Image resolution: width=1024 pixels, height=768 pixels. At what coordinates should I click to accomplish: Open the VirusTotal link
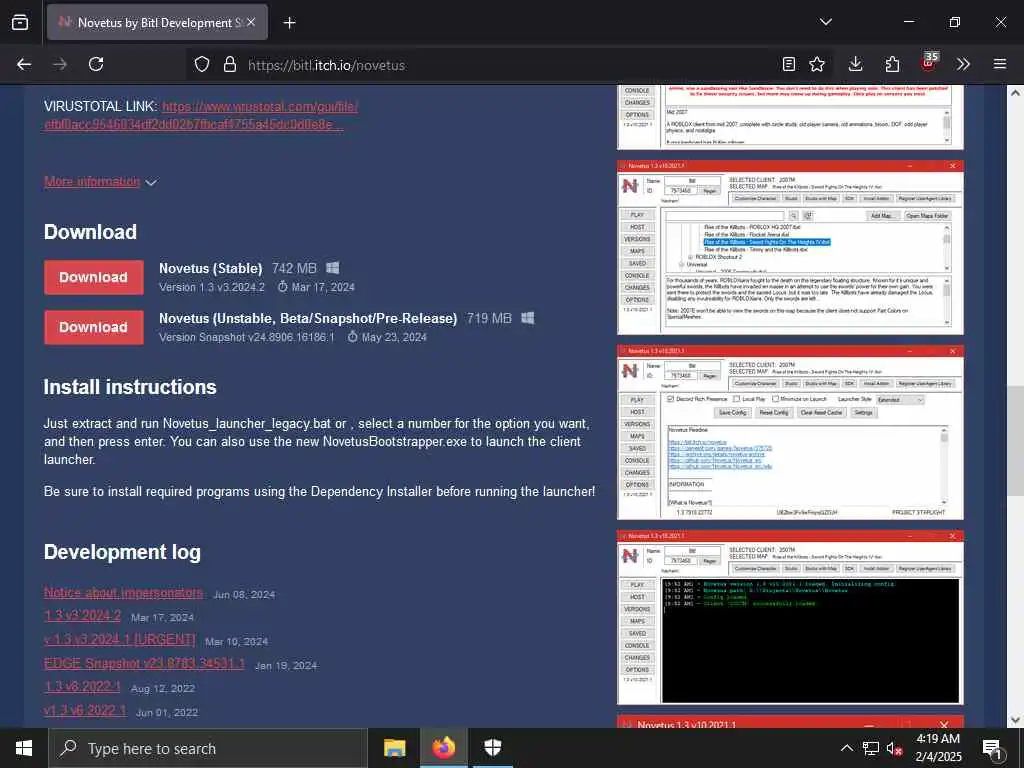pyautogui.click(x=200, y=115)
